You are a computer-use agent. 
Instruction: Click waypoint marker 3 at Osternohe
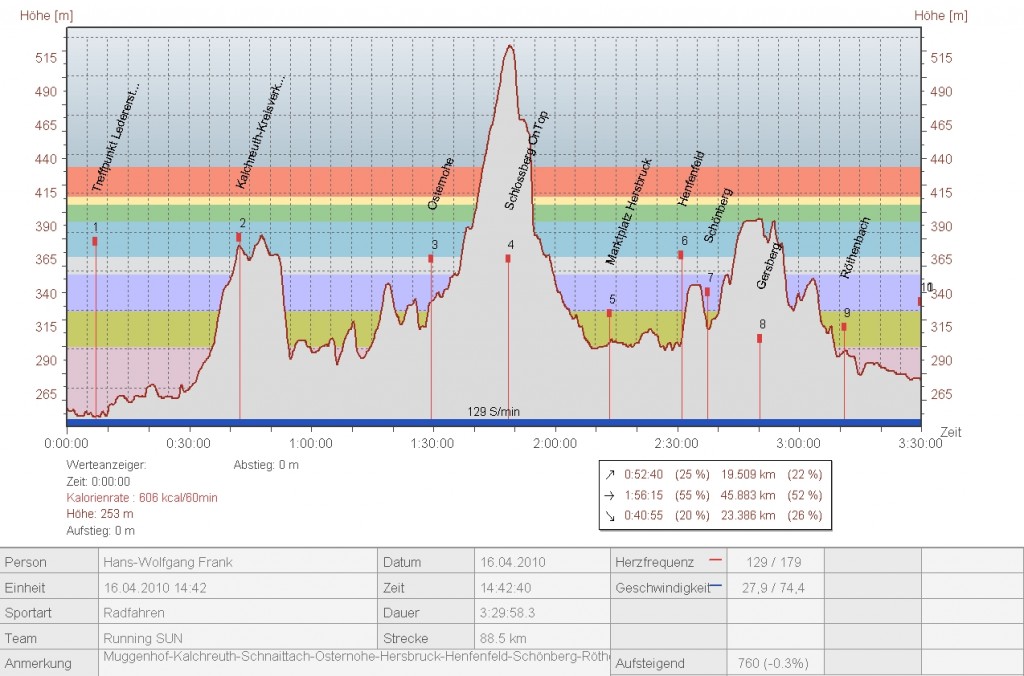[x=431, y=258]
